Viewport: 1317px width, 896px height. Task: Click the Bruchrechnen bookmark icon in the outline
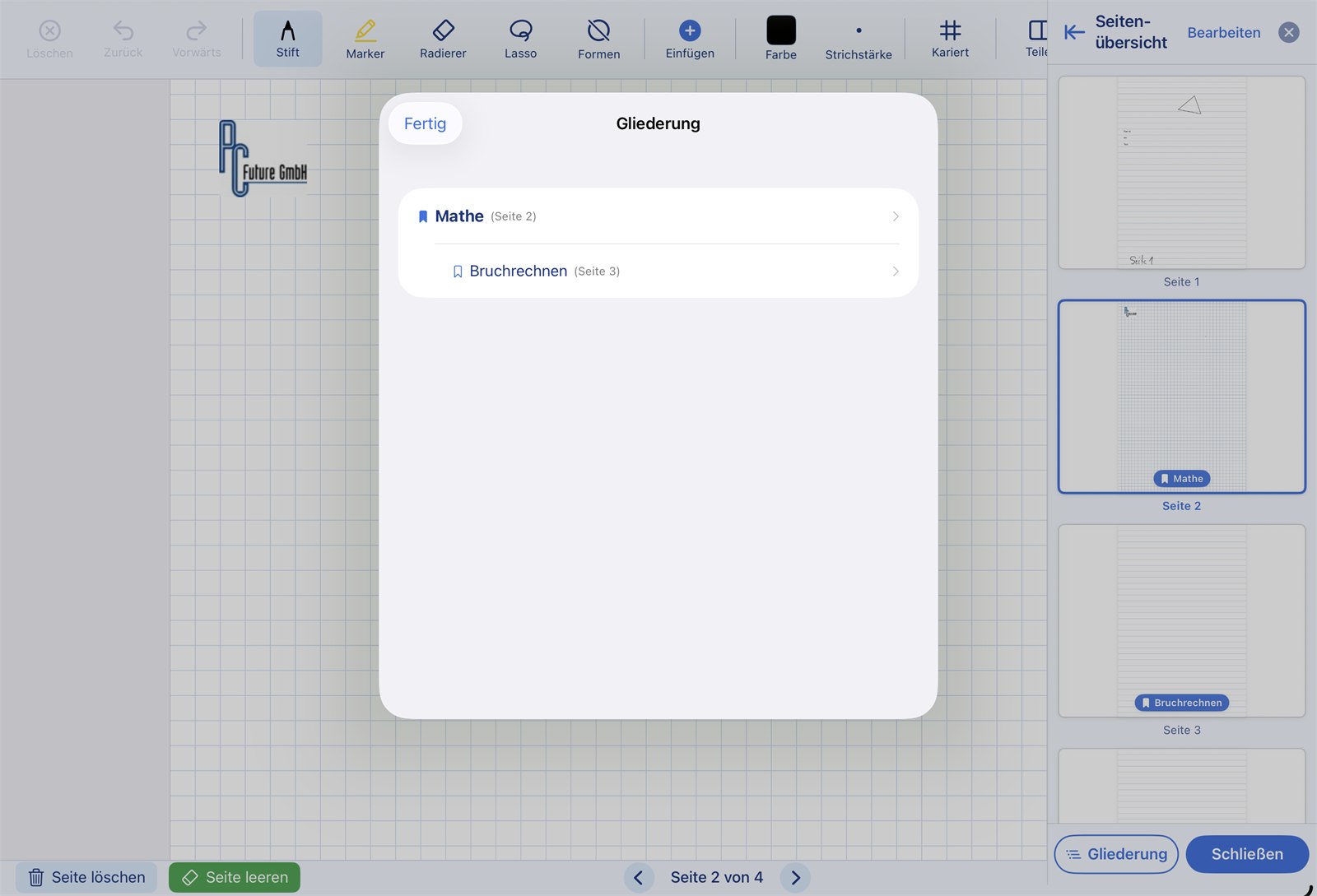pyautogui.click(x=458, y=272)
